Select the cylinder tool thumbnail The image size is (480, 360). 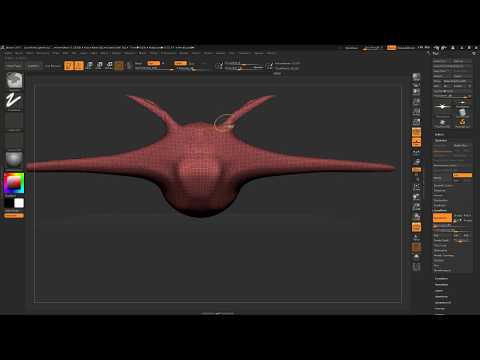point(462,113)
